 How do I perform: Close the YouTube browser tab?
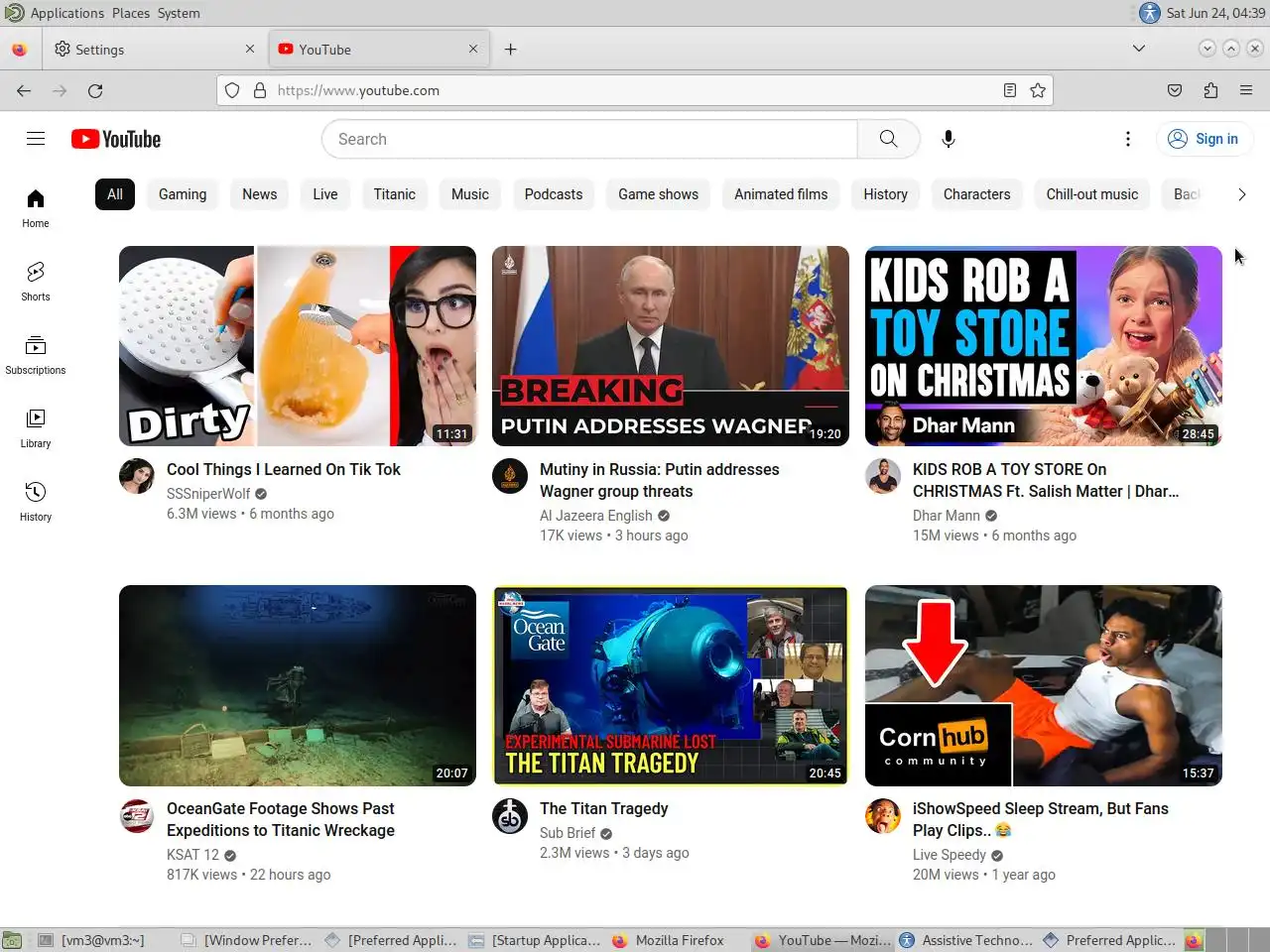tap(473, 49)
